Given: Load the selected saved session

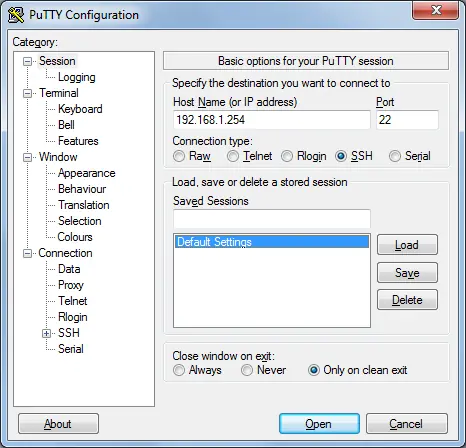Looking at the screenshot, I should point(407,245).
